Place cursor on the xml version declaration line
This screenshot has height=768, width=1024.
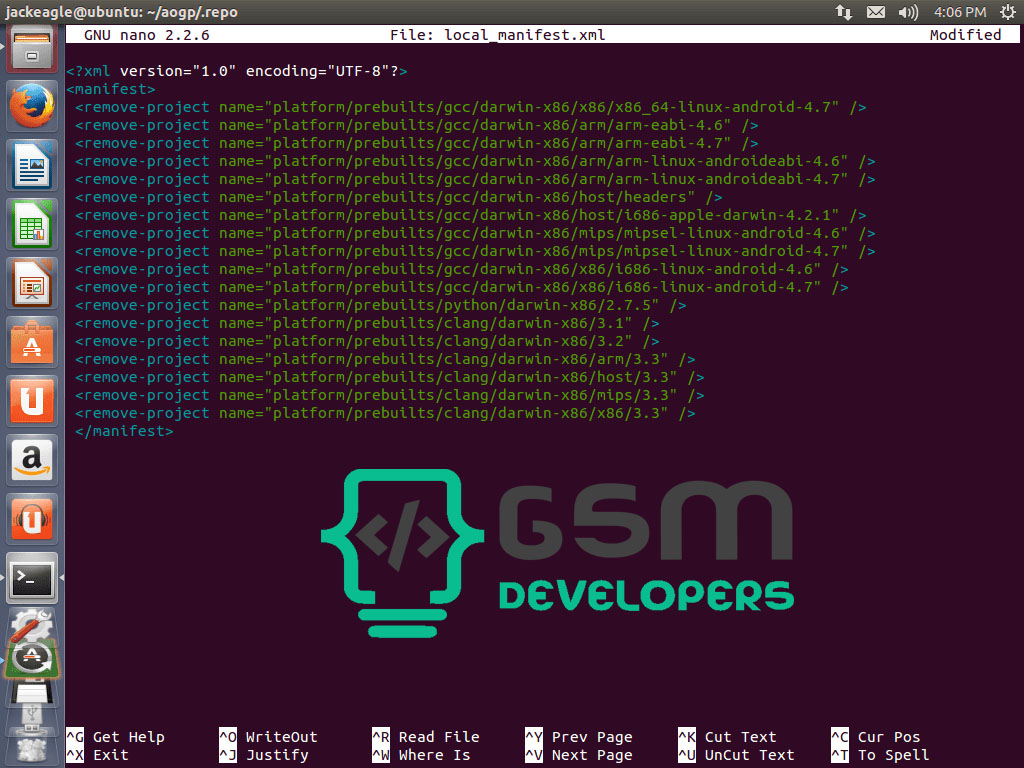click(237, 71)
